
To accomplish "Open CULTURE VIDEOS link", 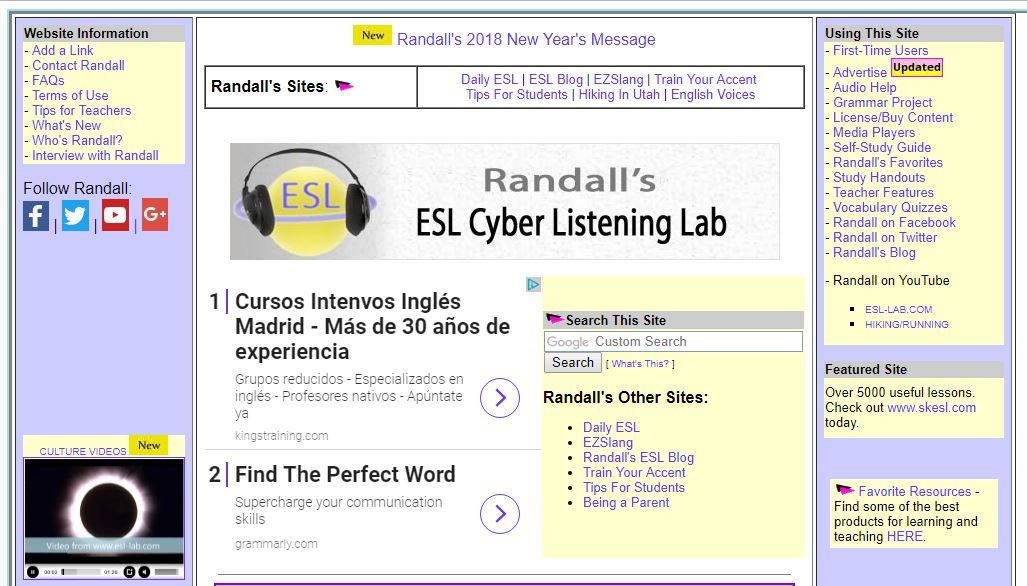I will tap(83, 451).
